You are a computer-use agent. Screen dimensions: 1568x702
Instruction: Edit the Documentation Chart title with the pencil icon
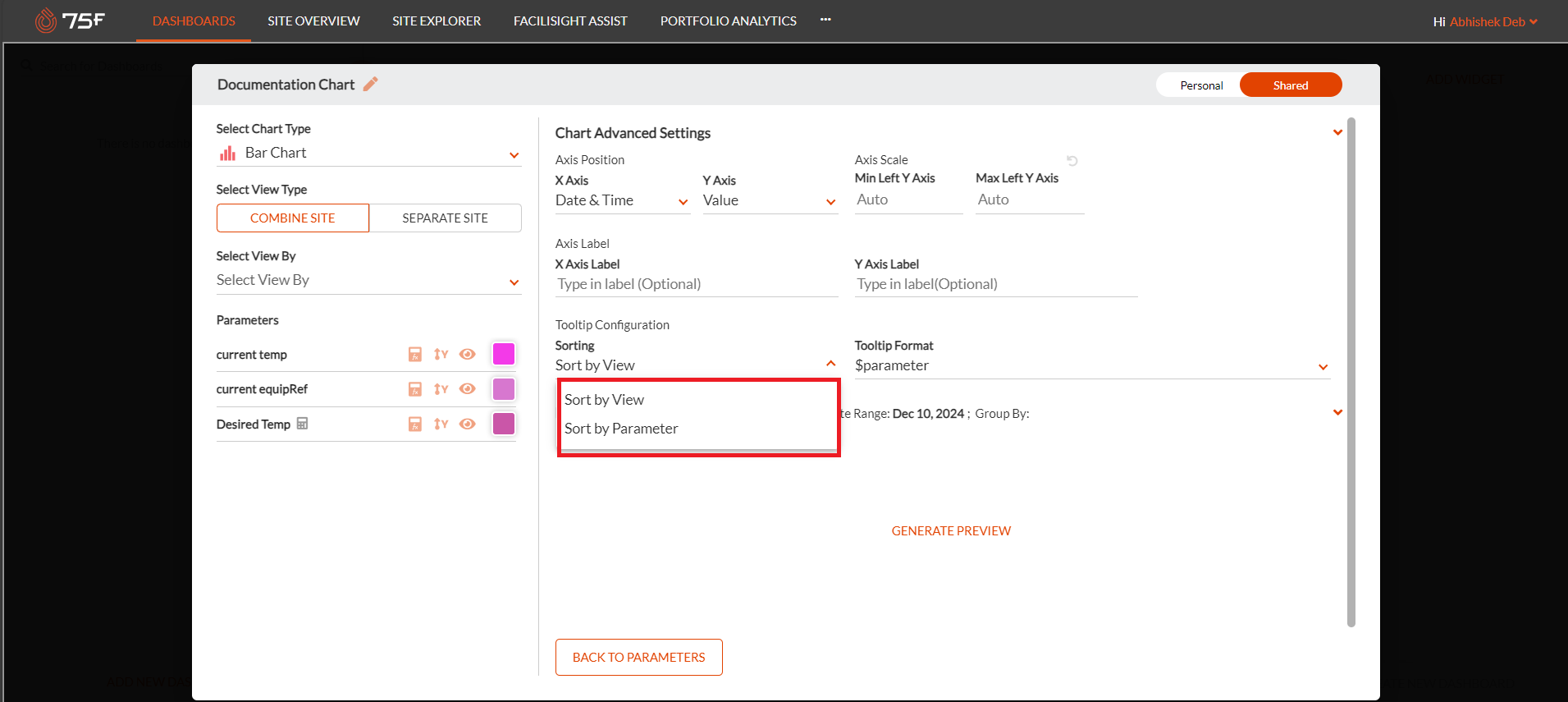[371, 84]
